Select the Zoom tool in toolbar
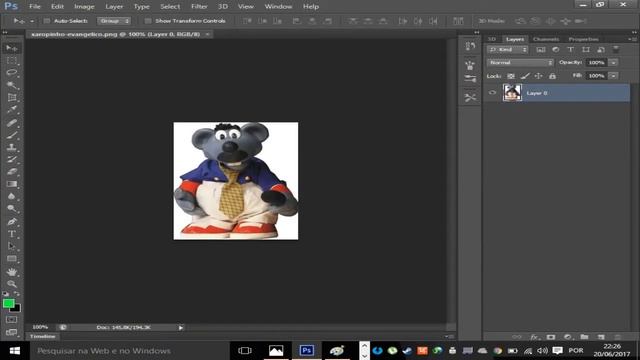Image resolution: width=640 pixels, height=360 pixels. click(x=12, y=284)
